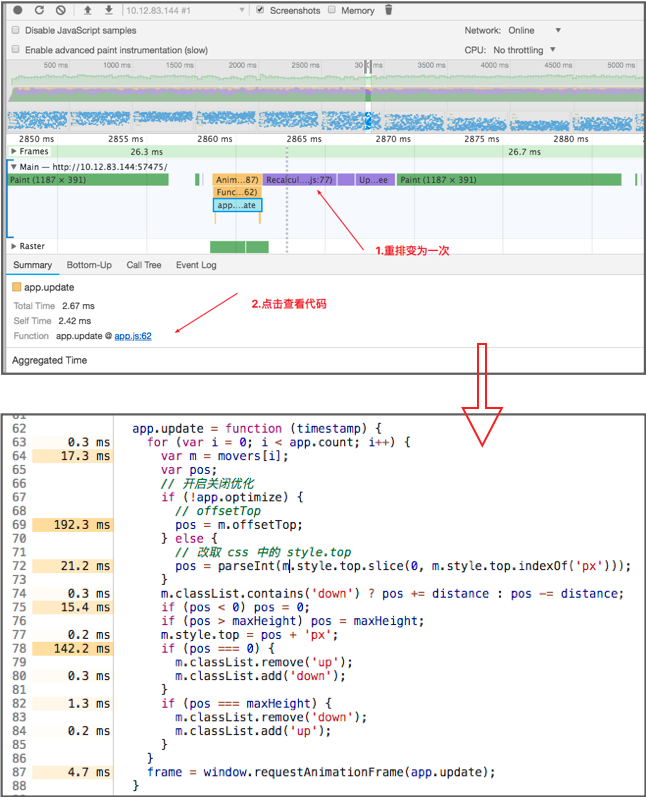Click the 17.3 ms timing on line 64
The height and width of the screenshot is (797, 646).
coord(85,456)
